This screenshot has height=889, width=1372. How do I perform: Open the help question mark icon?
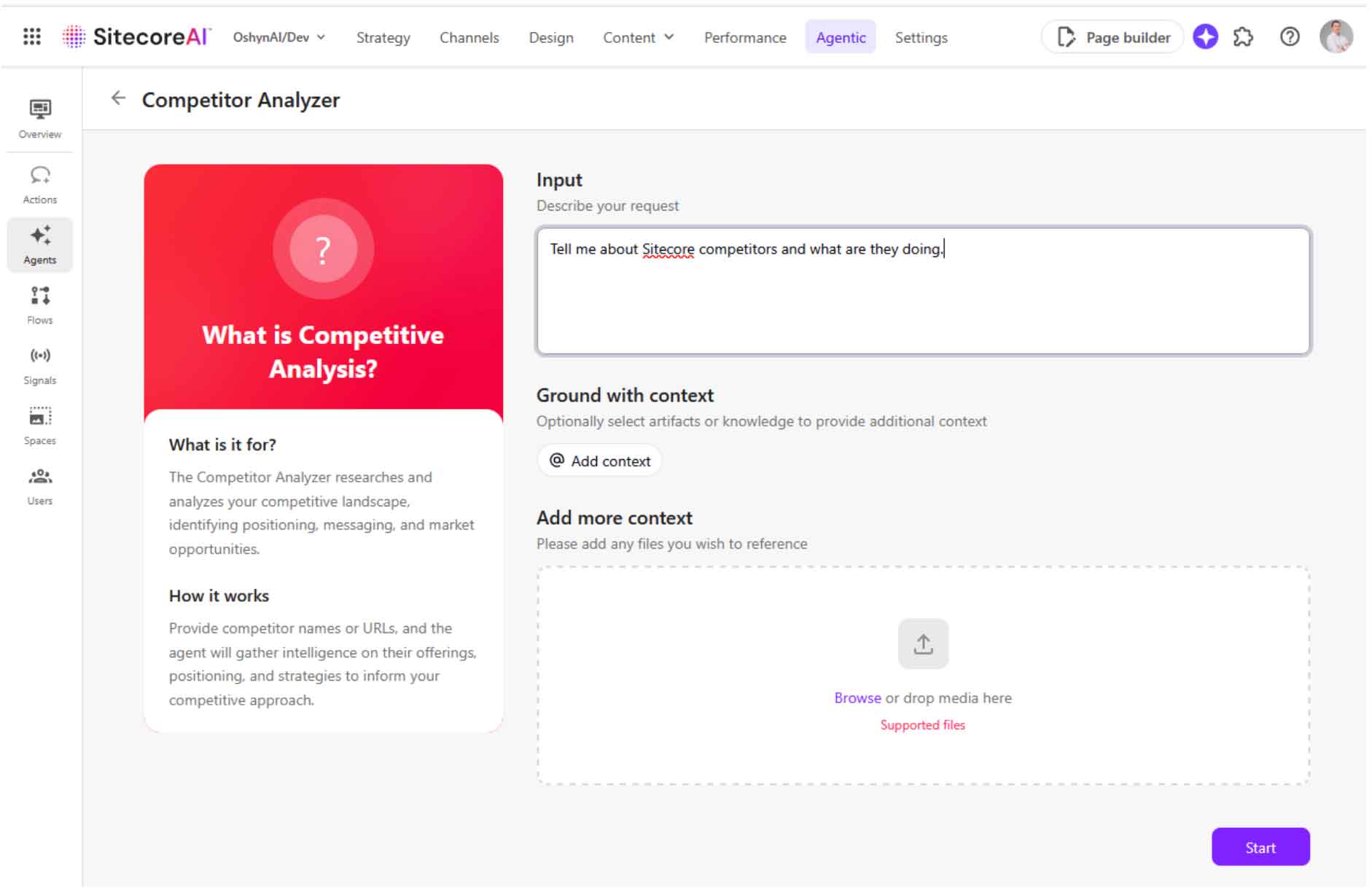pos(1289,36)
